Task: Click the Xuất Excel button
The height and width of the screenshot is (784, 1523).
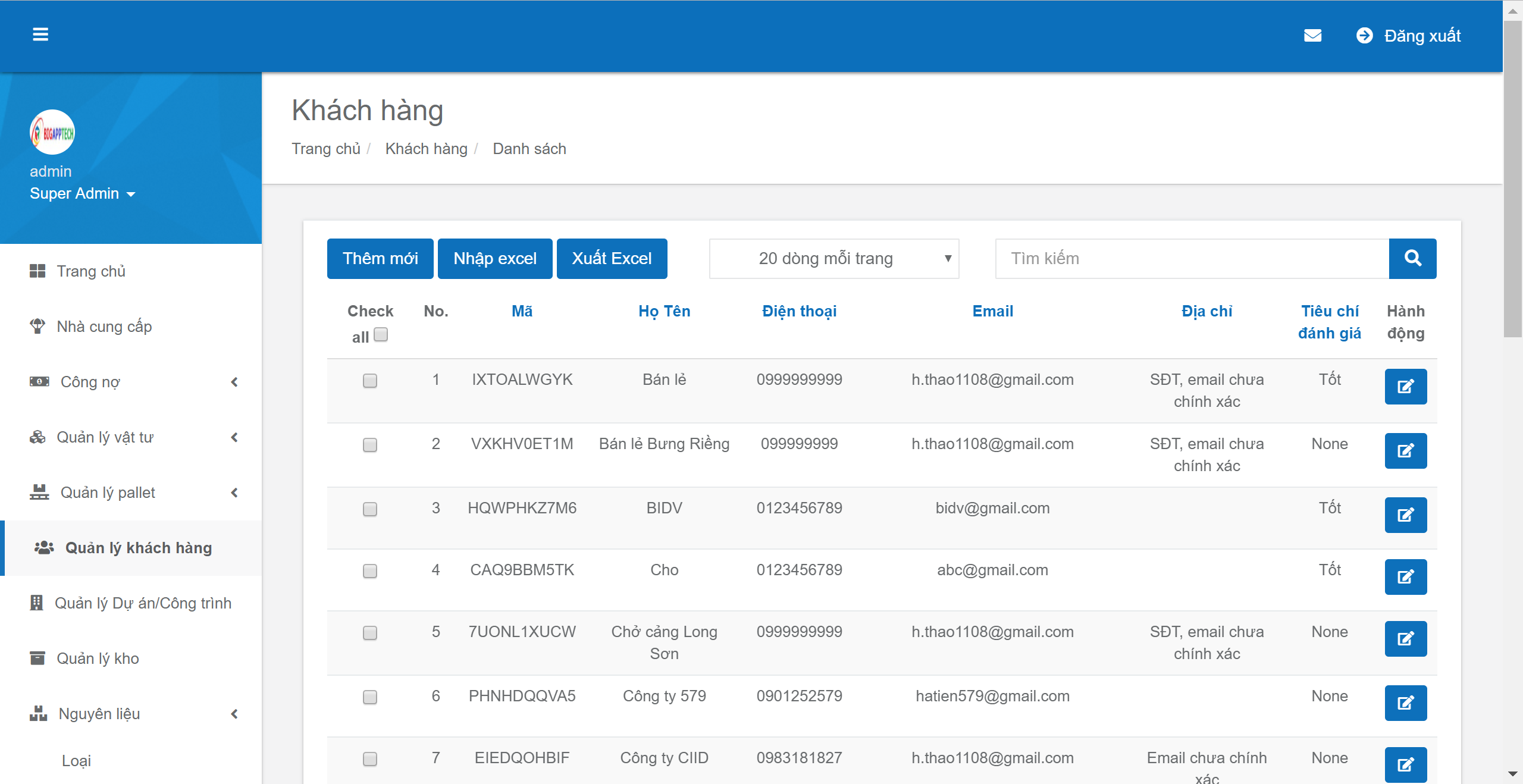Action: pyautogui.click(x=612, y=259)
